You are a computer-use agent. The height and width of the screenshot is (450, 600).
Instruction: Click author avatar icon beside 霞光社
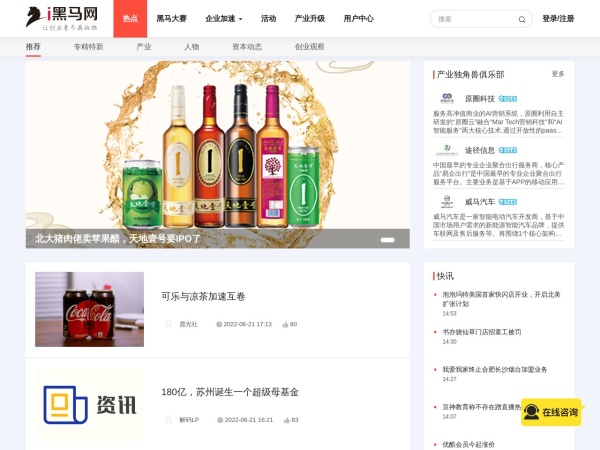[x=168, y=324]
